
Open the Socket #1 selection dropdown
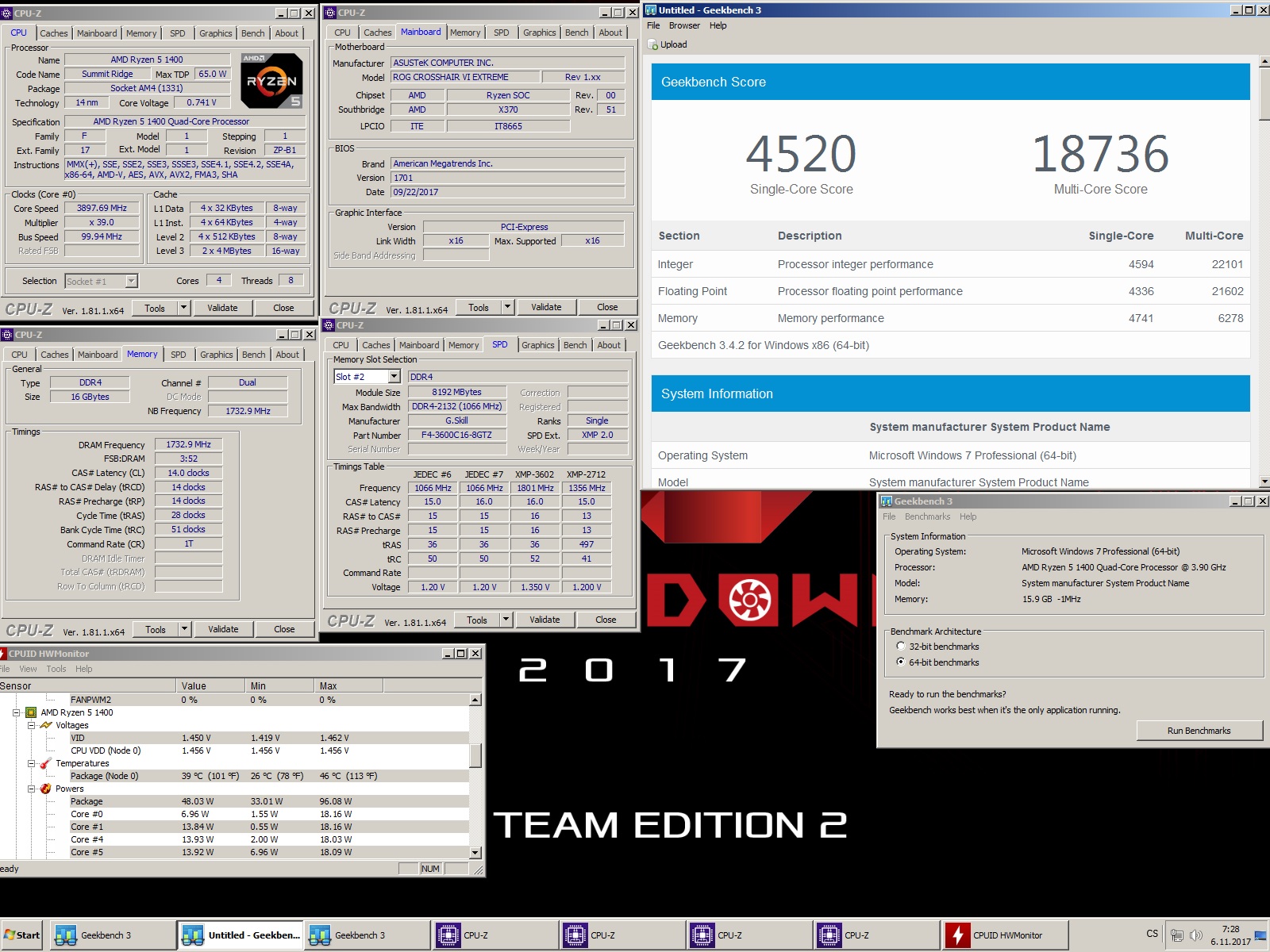pyautogui.click(x=132, y=281)
